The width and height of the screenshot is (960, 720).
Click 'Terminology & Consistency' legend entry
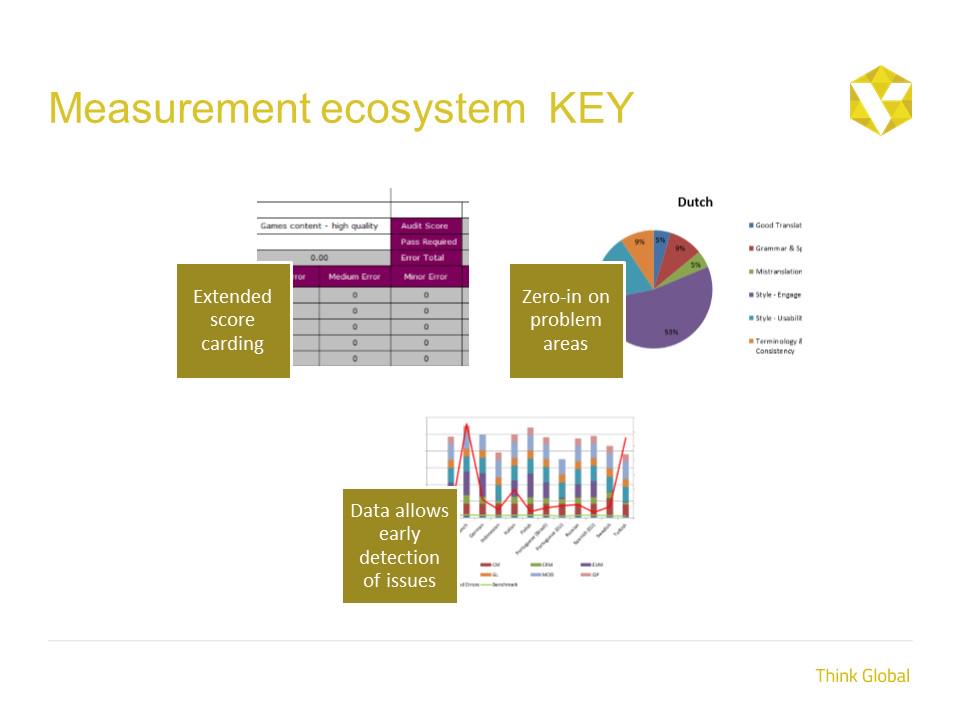[775, 346]
